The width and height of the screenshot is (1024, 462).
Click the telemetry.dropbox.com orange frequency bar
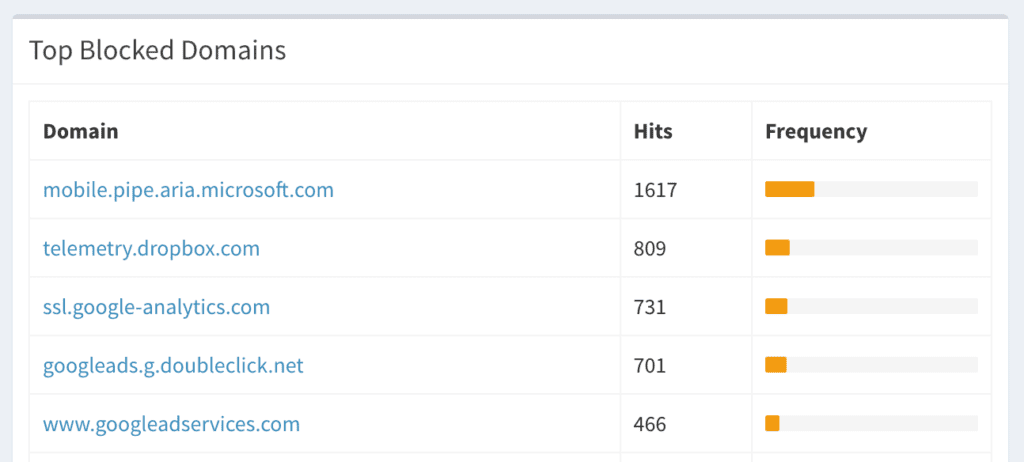click(x=777, y=248)
